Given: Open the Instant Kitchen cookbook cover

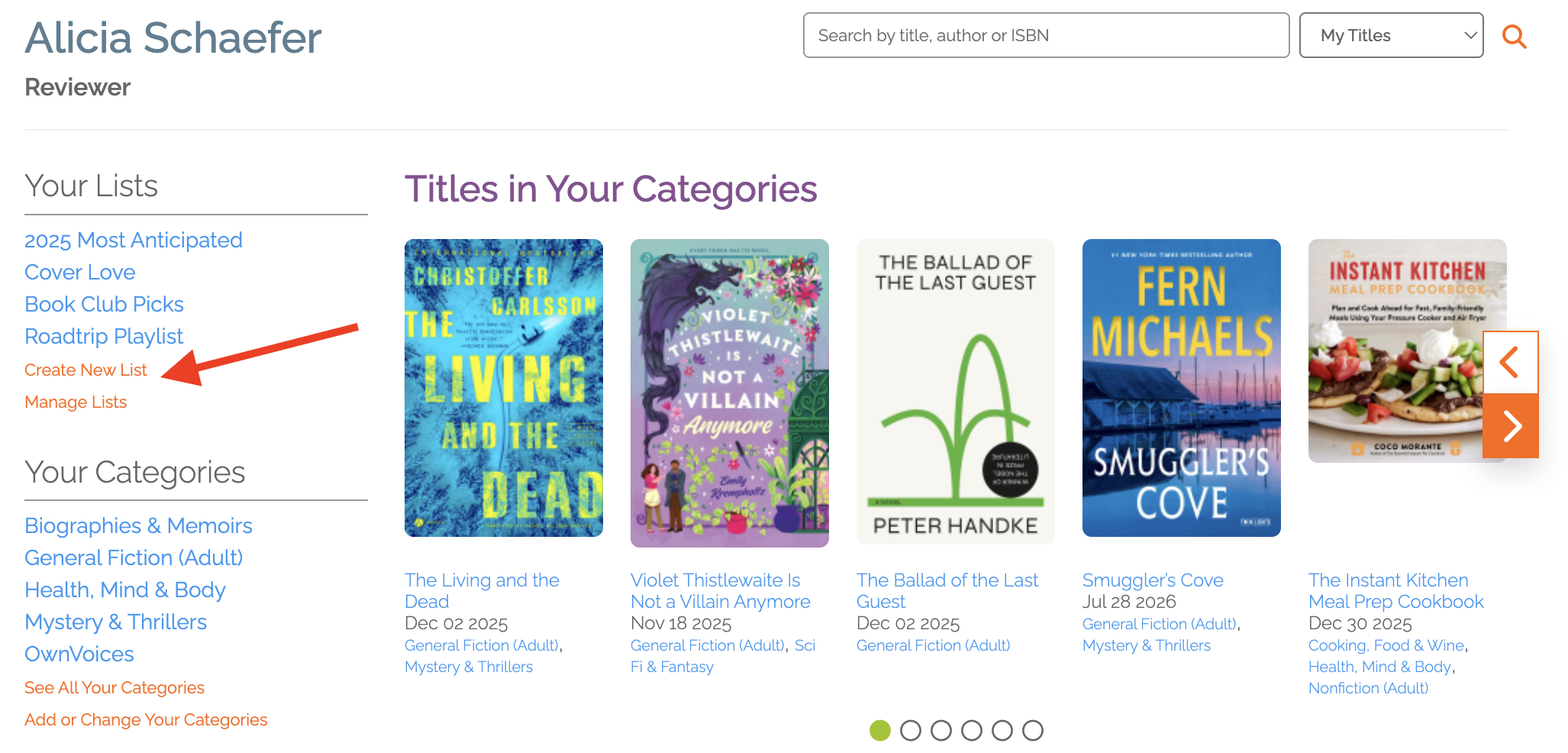Looking at the screenshot, I should [x=1397, y=351].
